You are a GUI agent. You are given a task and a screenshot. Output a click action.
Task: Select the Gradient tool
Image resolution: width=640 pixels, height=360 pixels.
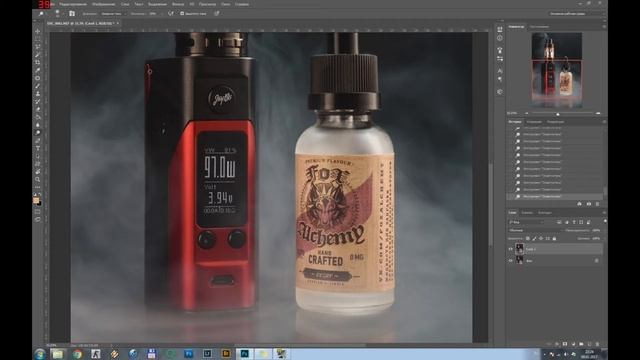coord(38,117)
